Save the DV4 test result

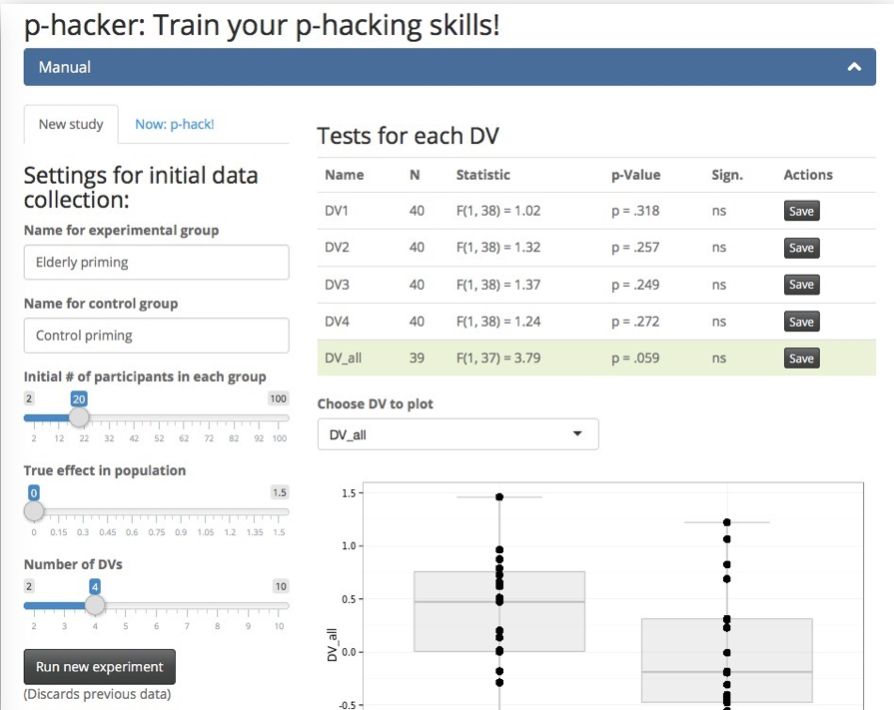[801, 322]
